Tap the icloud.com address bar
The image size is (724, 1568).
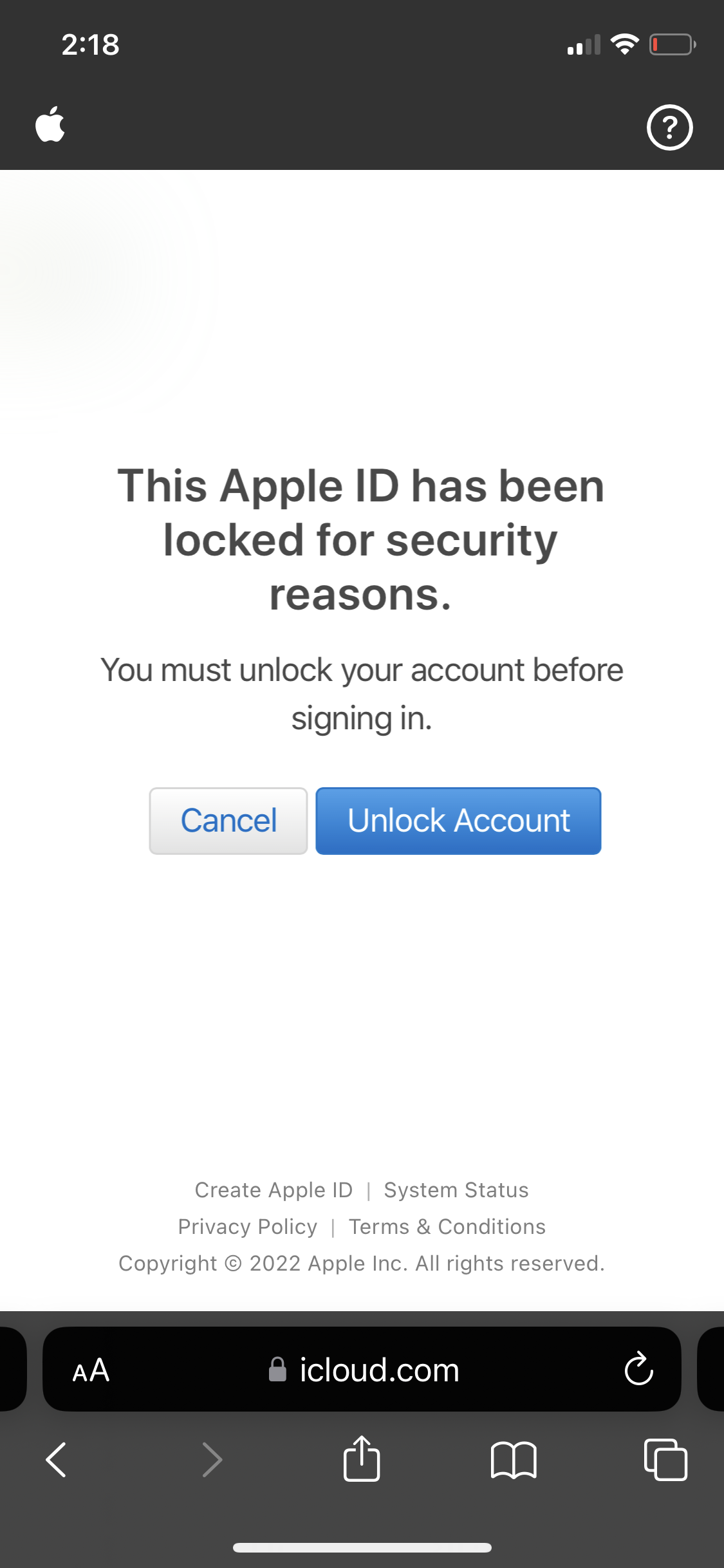click(378, 1370)
